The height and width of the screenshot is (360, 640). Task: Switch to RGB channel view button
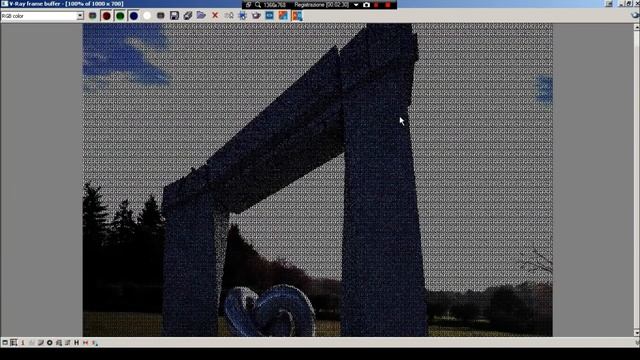[x=93, y=16]
